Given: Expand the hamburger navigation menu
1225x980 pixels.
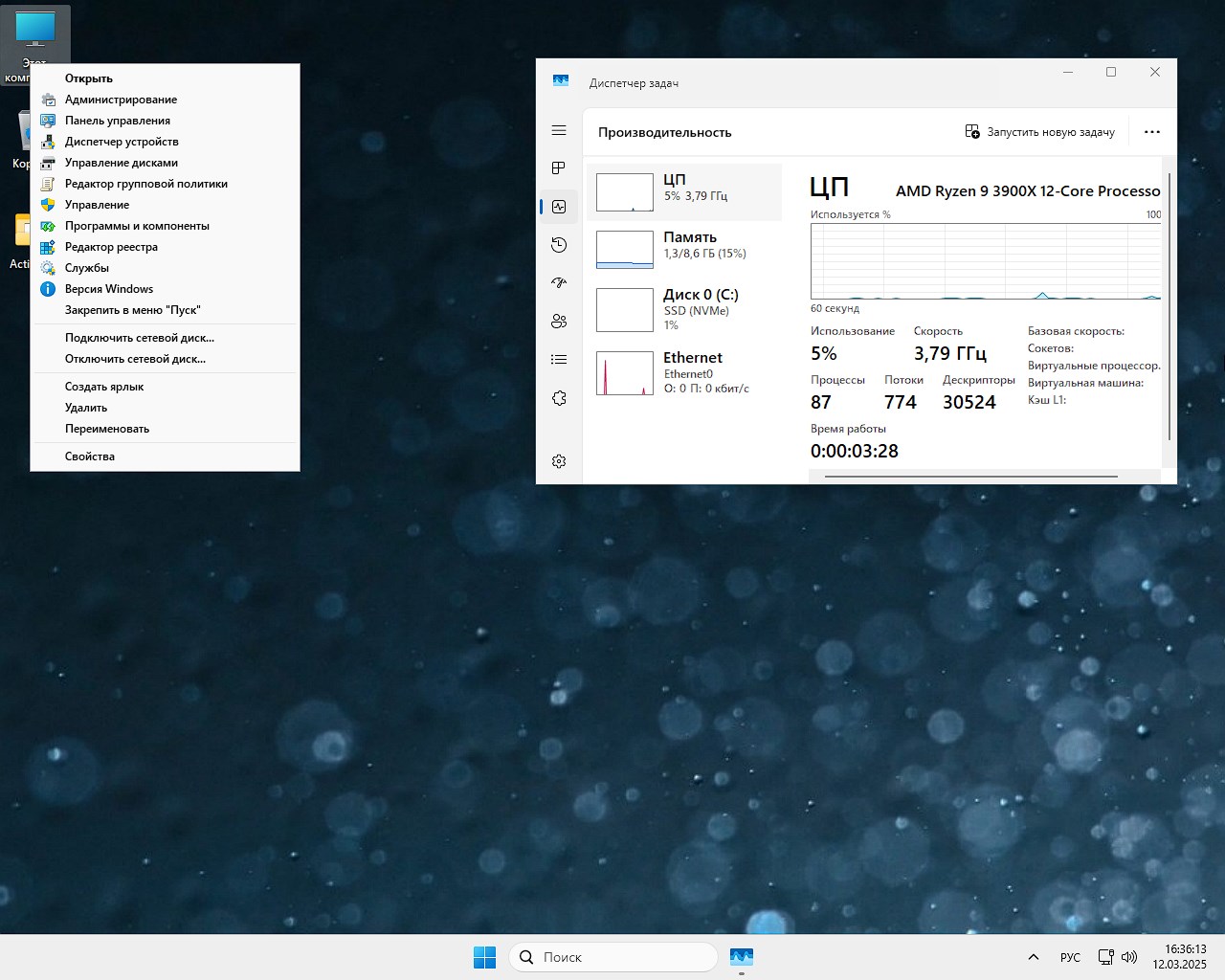Looking at the screenshot, I should coord(559,130).
